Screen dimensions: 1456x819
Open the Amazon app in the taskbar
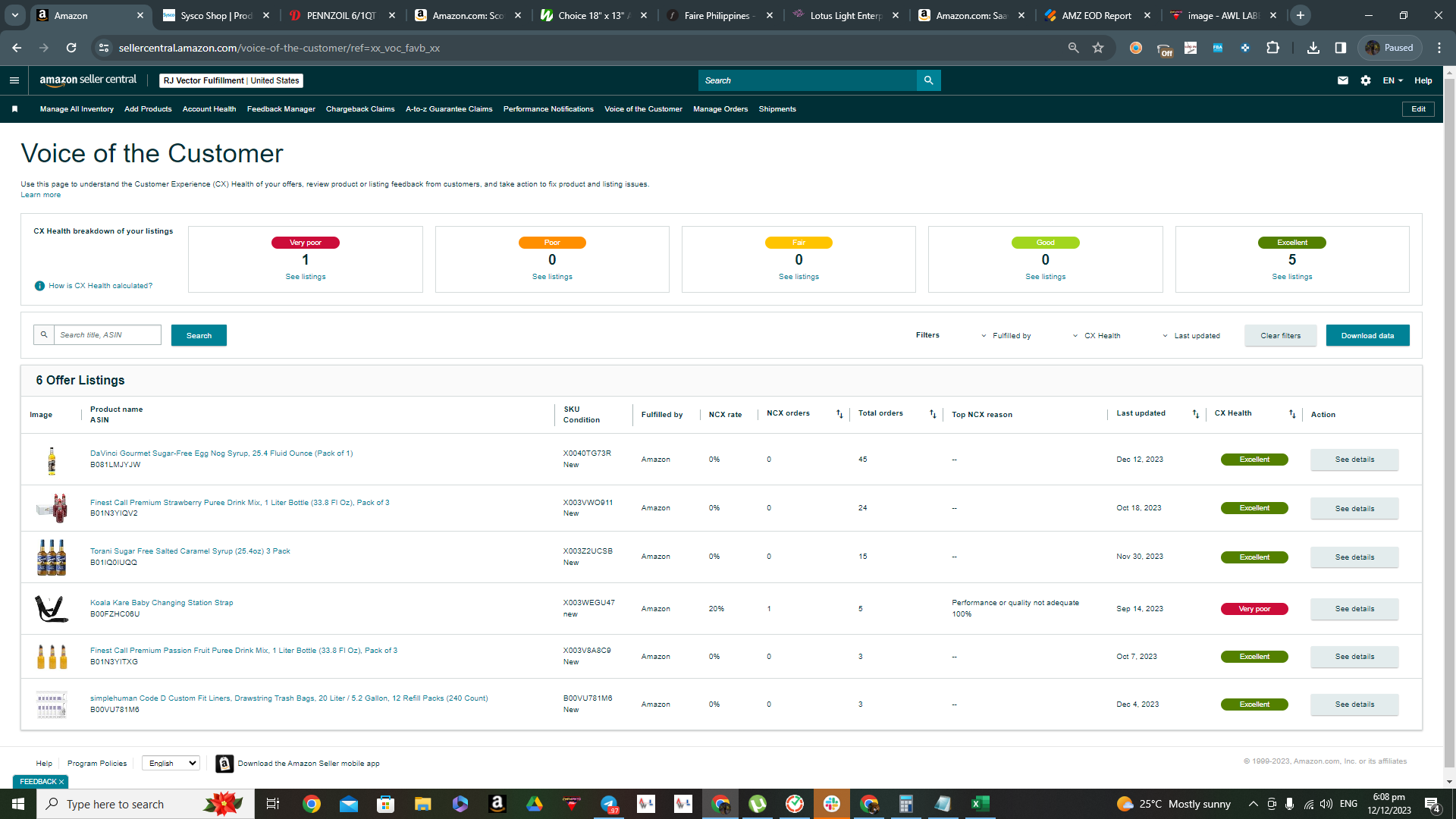(x=497, y=804)
